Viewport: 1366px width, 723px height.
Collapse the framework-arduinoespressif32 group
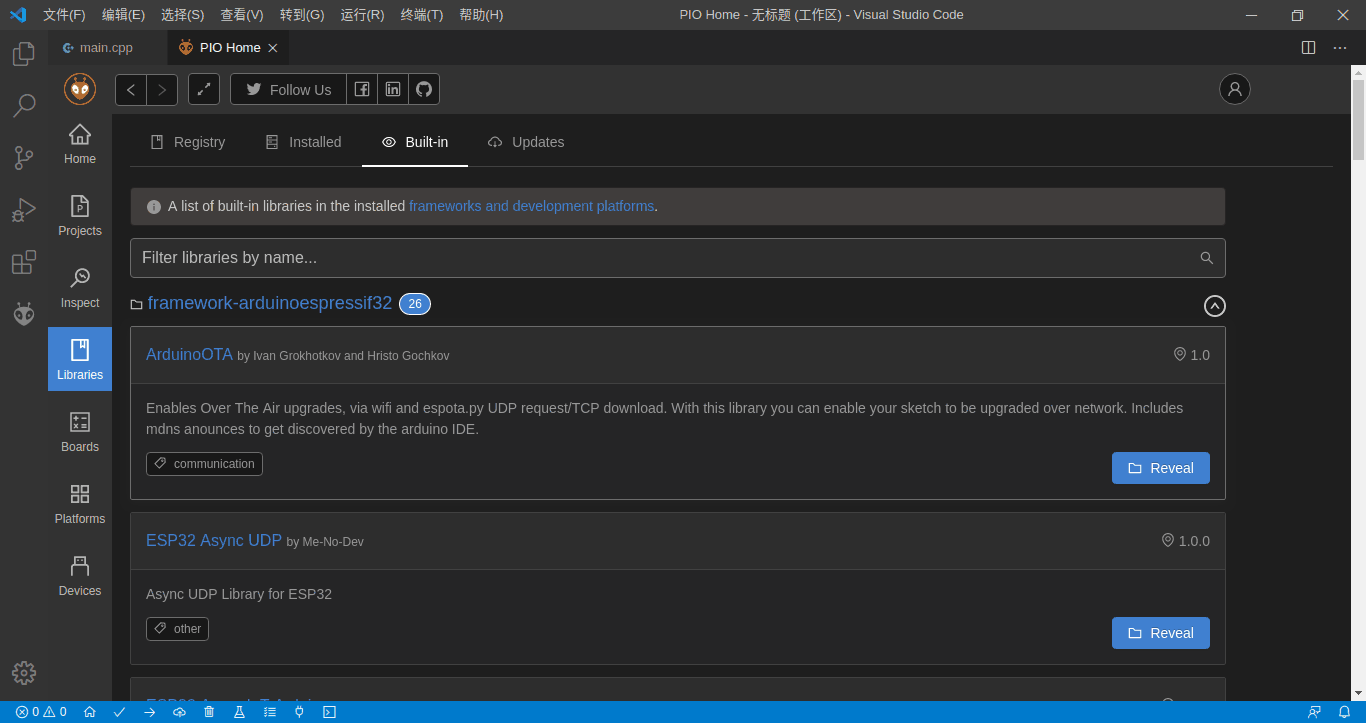[x=1215, y=305]
